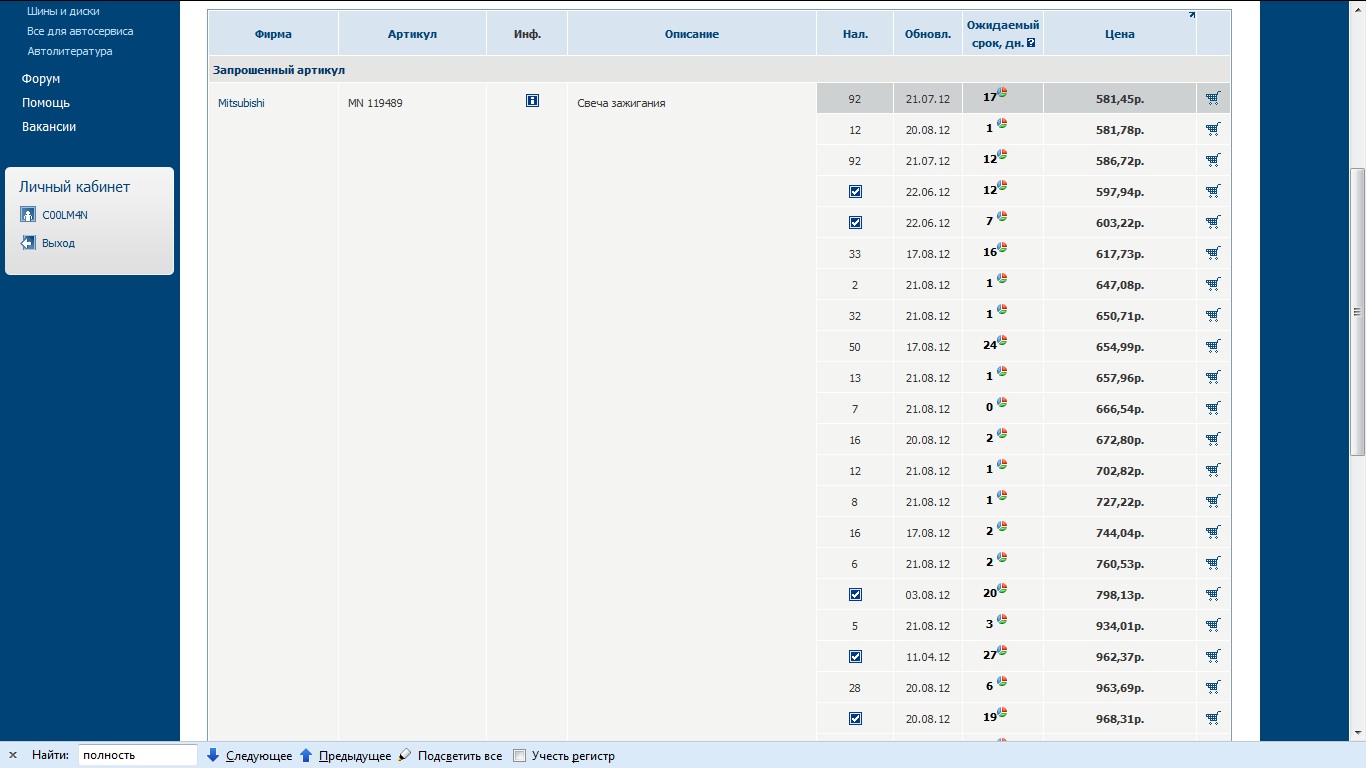The image size is (1366, 768).
Task: Add the 934,01р. offer to cart
Action: 1213,625
